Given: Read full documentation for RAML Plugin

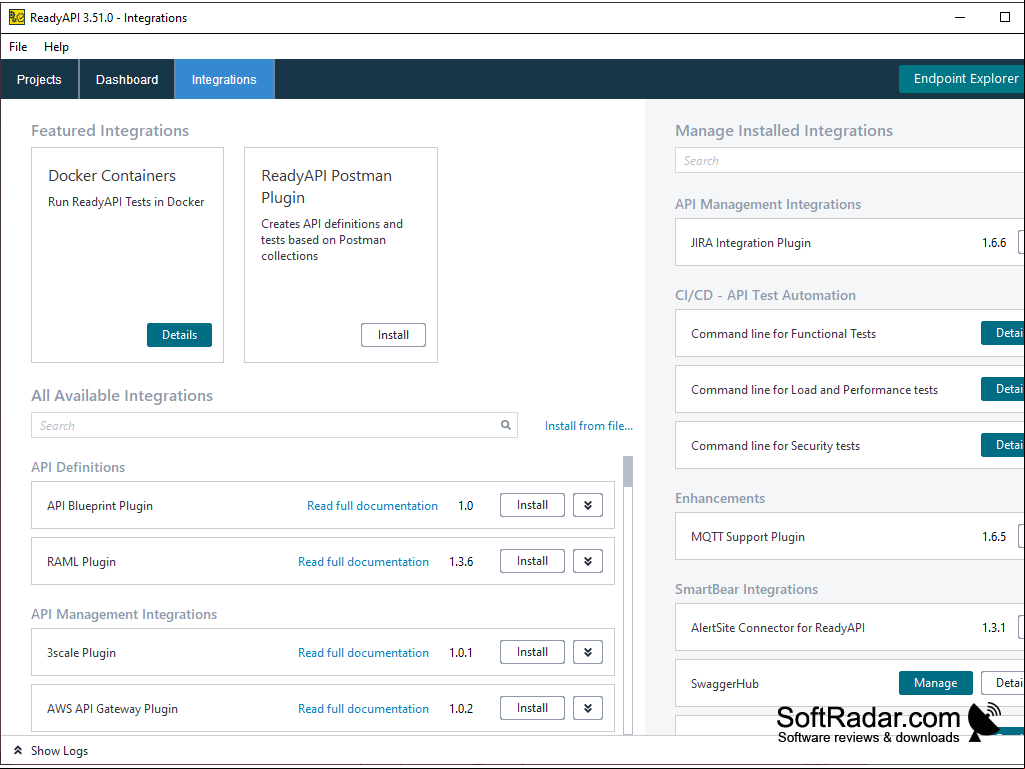Looking at the screenshot, I should (x=363, y=562).
